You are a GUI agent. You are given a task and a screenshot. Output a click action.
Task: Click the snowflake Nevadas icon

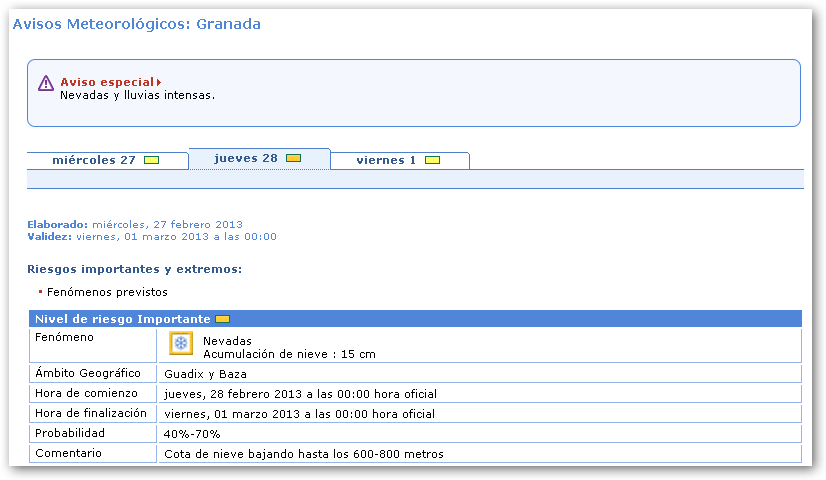coord(181,344)
